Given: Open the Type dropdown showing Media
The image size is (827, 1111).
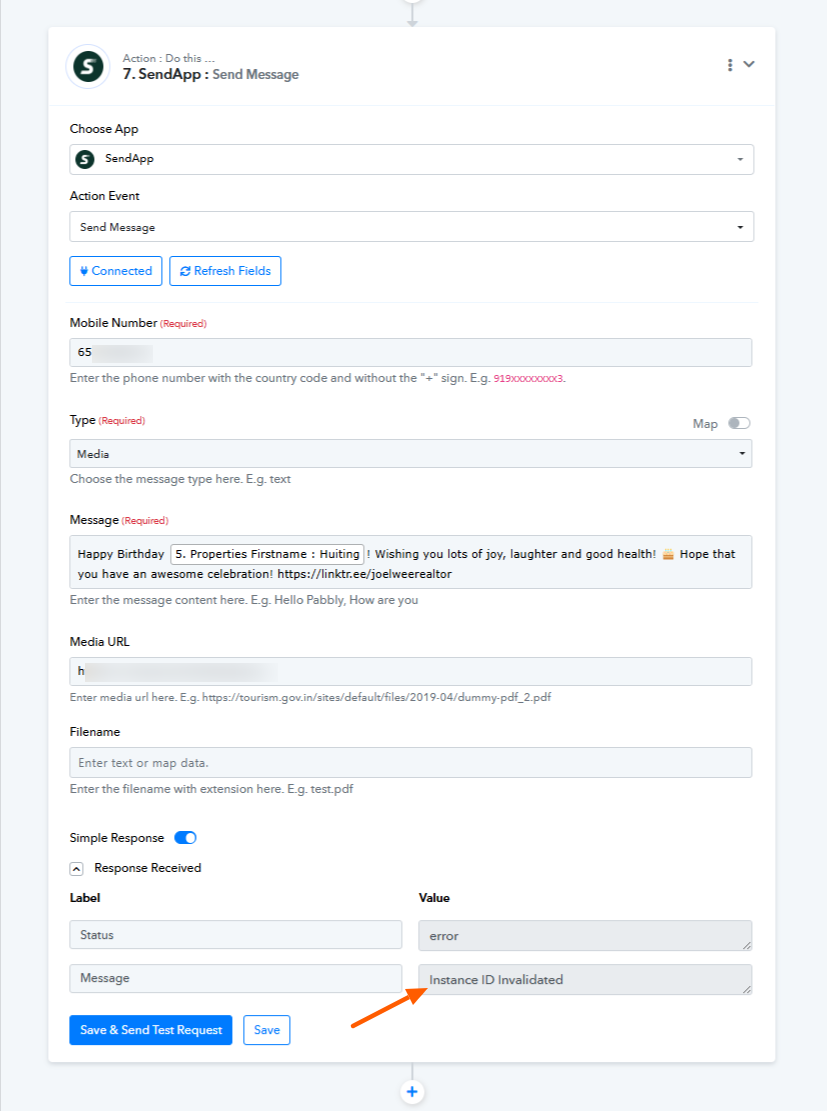Looking at the screenshot, I should point(411,453).
